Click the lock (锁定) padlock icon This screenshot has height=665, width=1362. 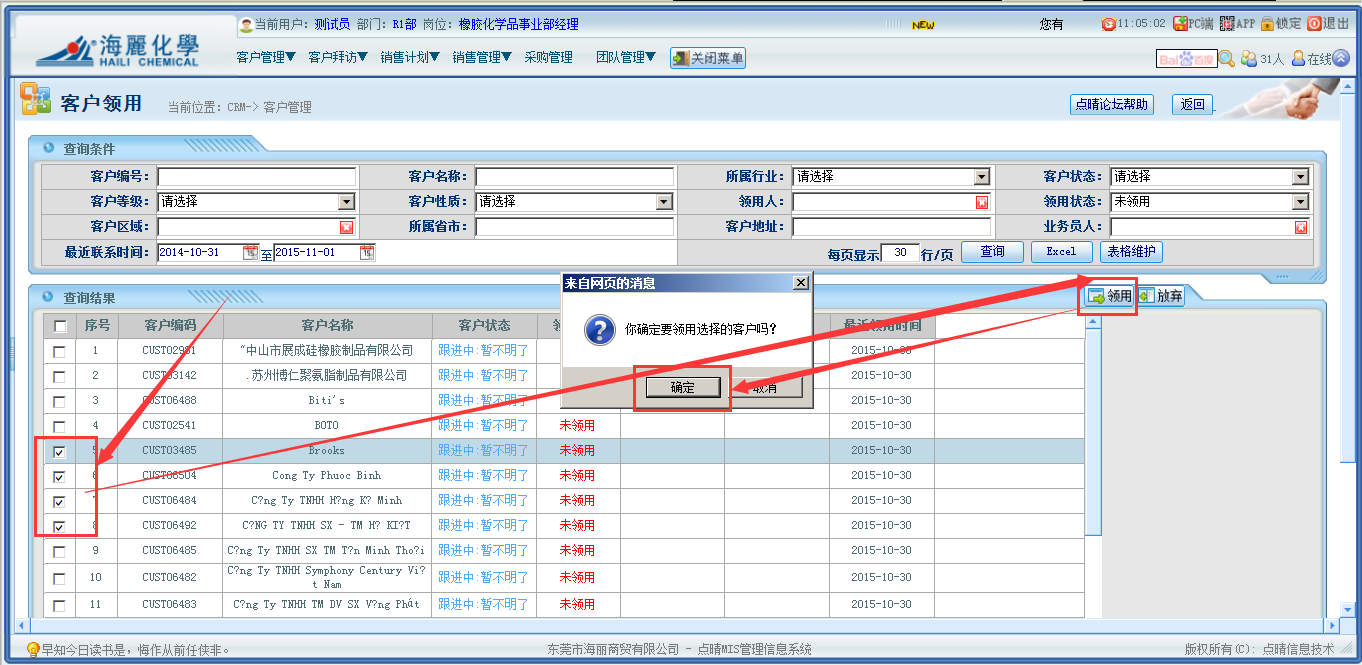click(1267, 23)
